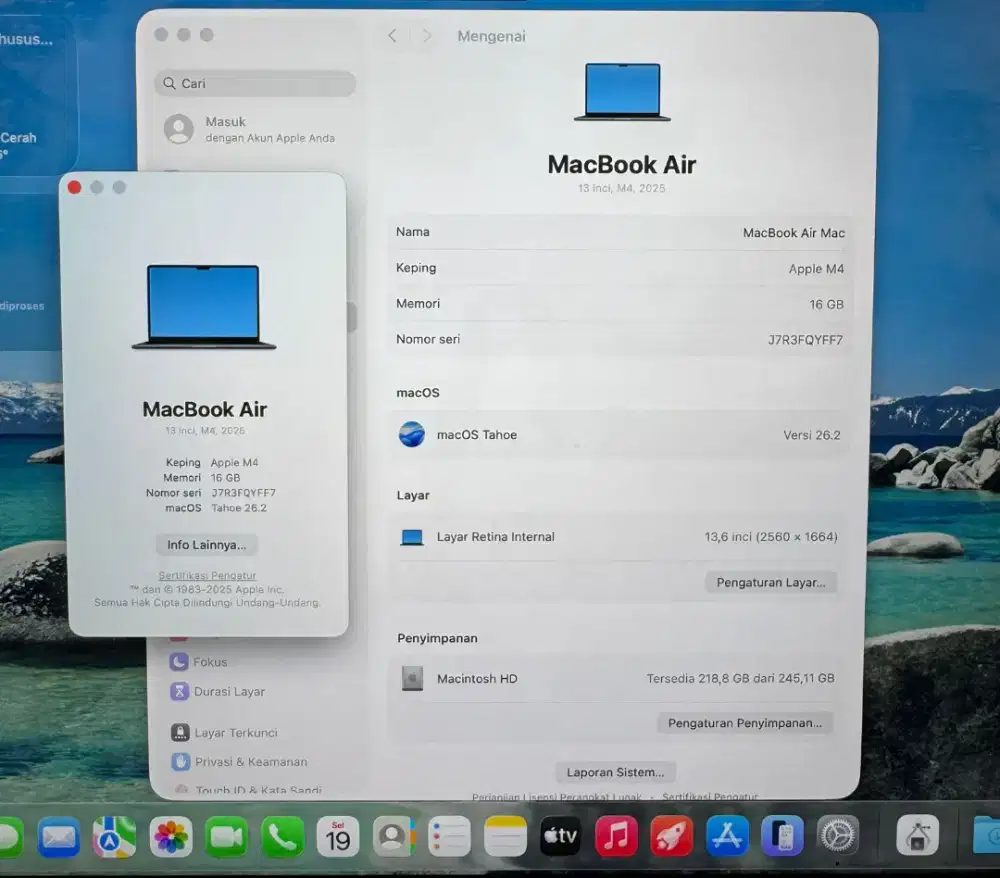The height and width of the screenshot is (878, 1000).
Task: Close the small About This Mac window
Action: 74,187
